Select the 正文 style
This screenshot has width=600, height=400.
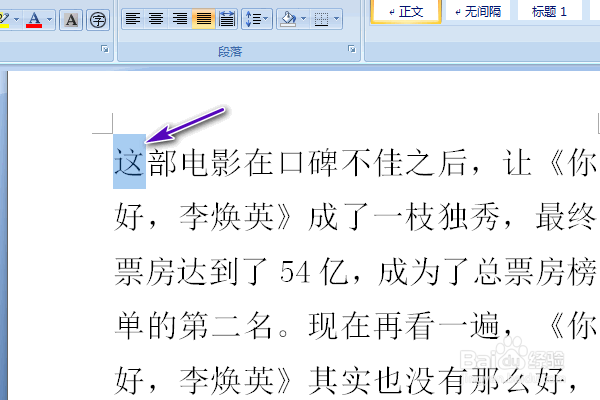click(x=406, y=12)
